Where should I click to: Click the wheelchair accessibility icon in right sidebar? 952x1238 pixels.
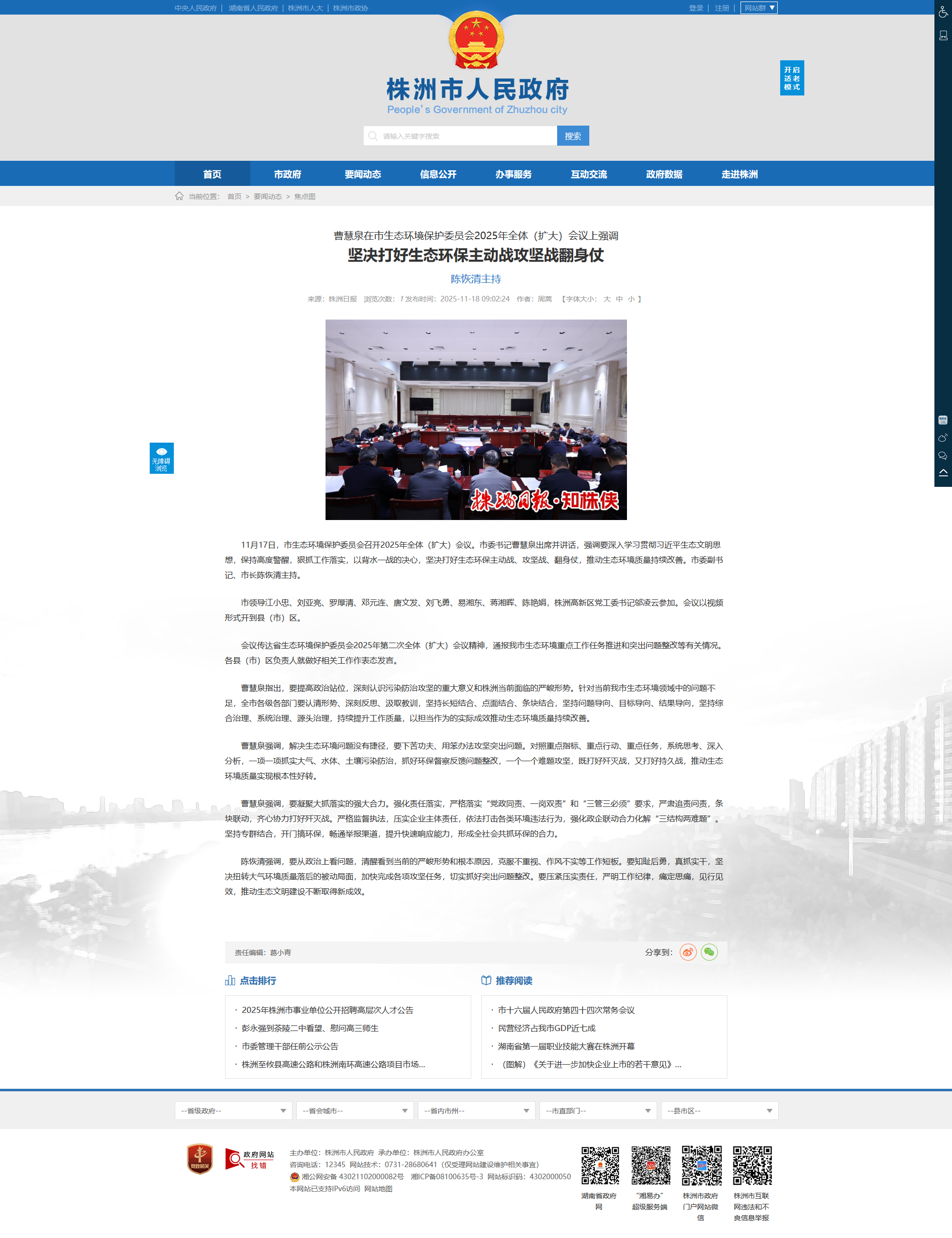pyautogui.click(x=942, y=12)
